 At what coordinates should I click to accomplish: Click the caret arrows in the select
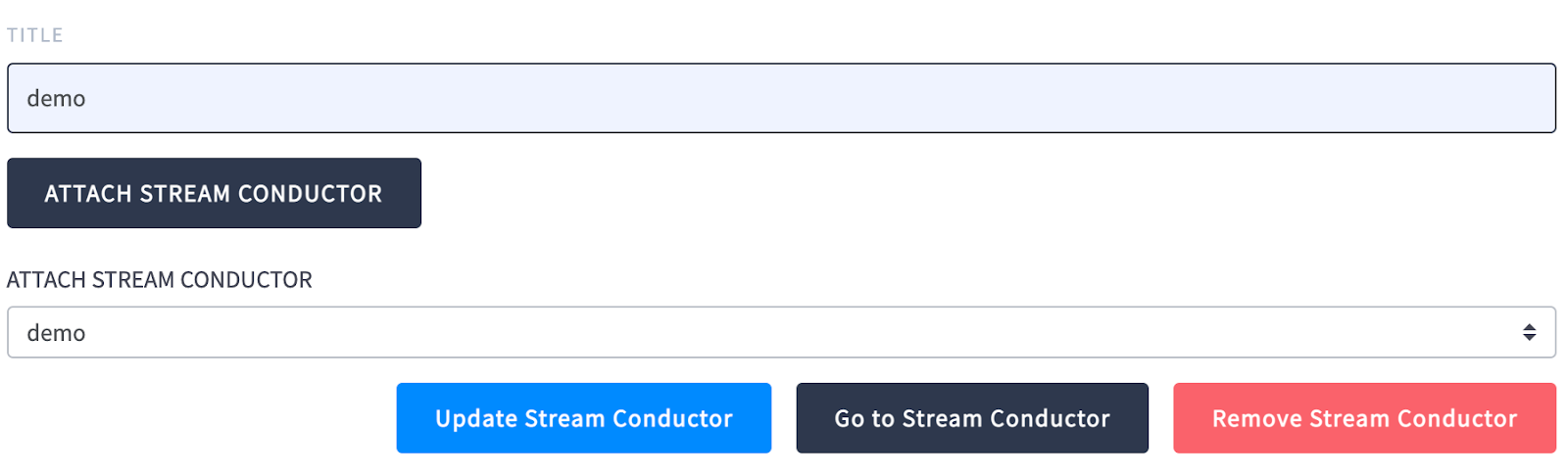(x=1529, y=332)
